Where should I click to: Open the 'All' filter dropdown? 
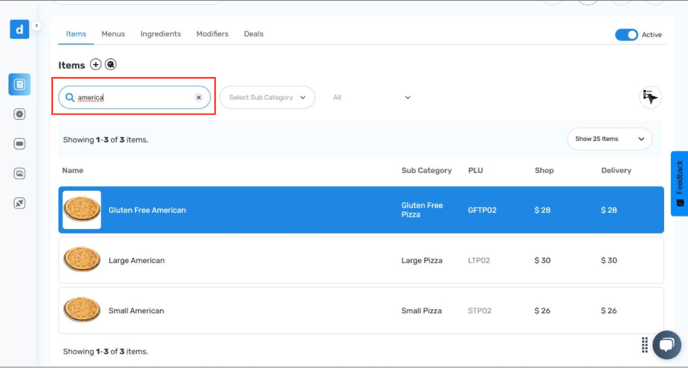371,97
